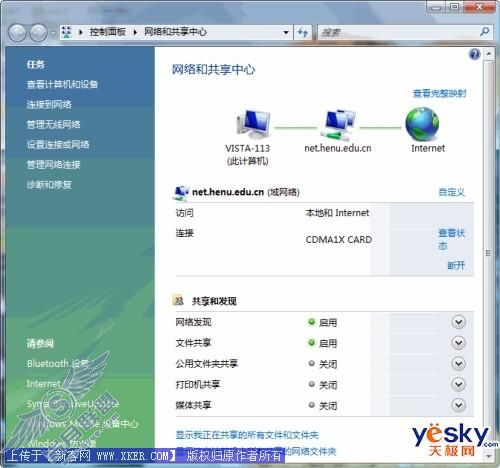
Task: Open 诊断和修复 task
Action: pos(49,184)
